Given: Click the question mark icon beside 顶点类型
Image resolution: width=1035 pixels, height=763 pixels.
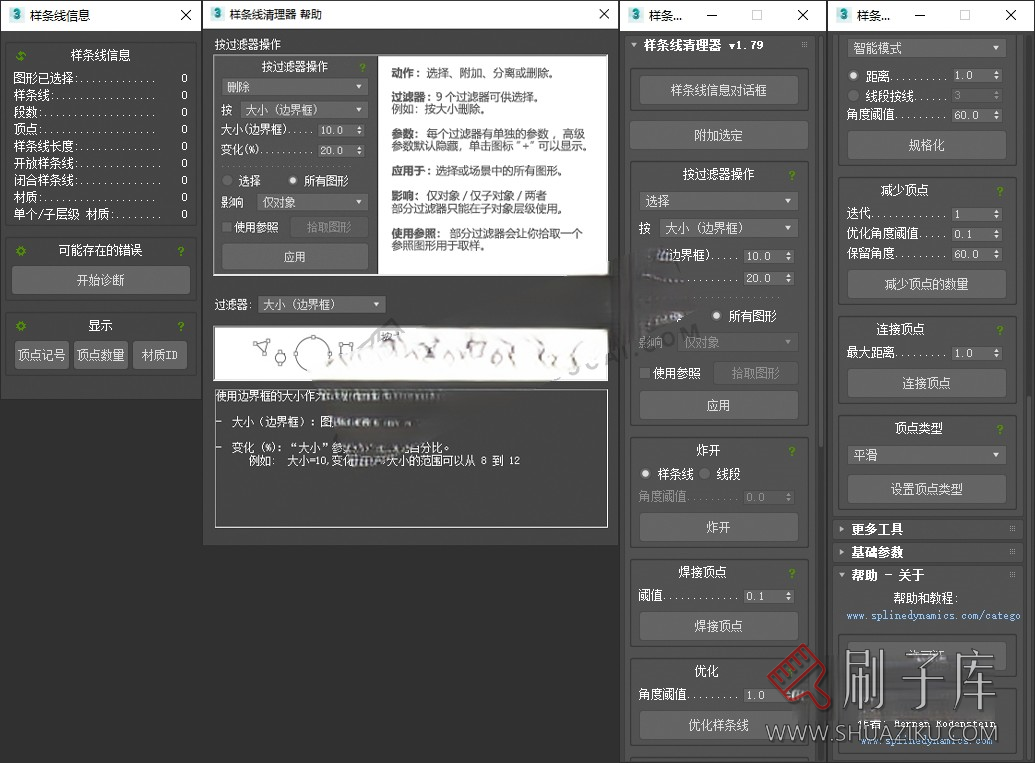Looking at the screenshot, I should (999, 429).
